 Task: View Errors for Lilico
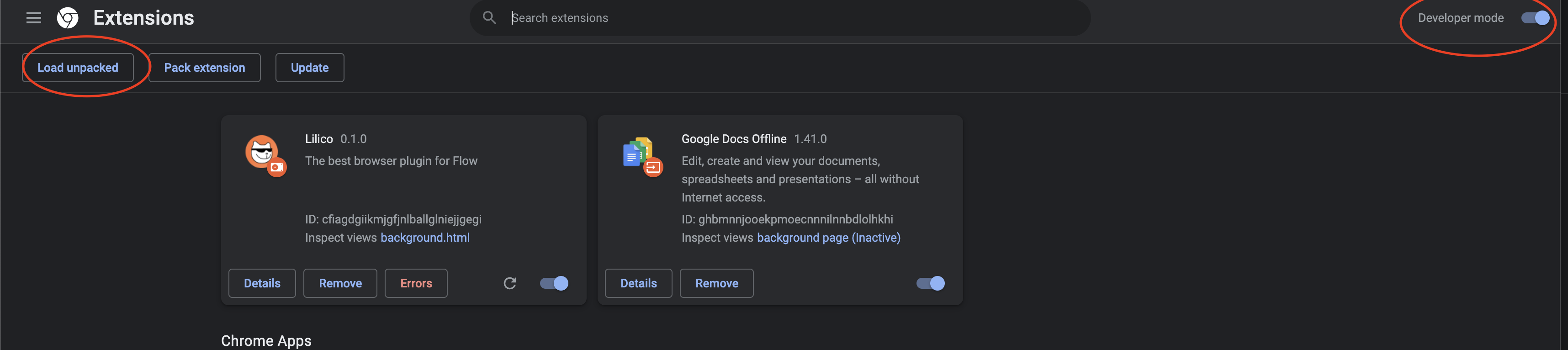click(x=416, y=283)
